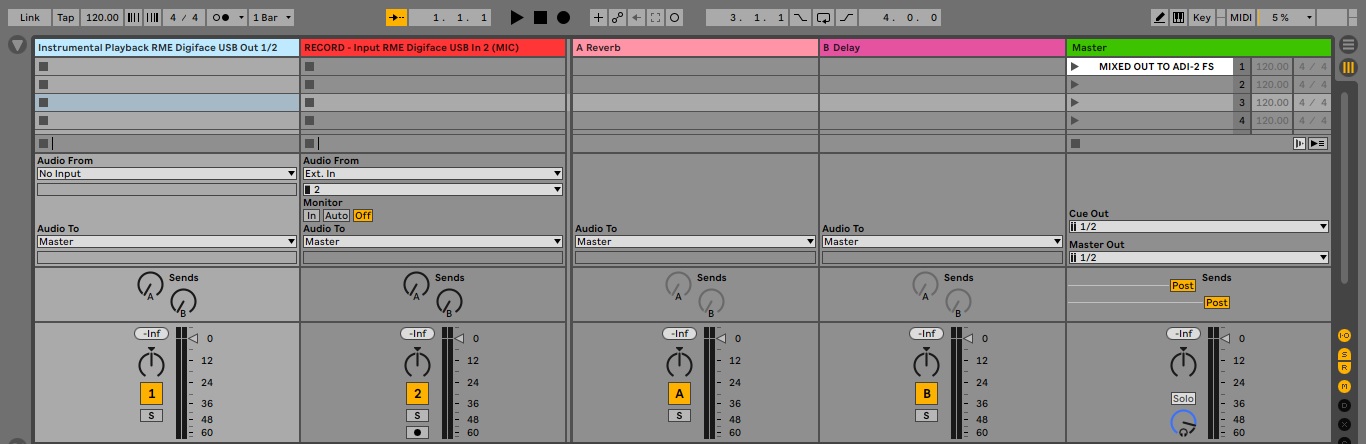Viewport: 1366px width, 444px height.
Task: Click the Session Record circle button
Action: point(674,17)
